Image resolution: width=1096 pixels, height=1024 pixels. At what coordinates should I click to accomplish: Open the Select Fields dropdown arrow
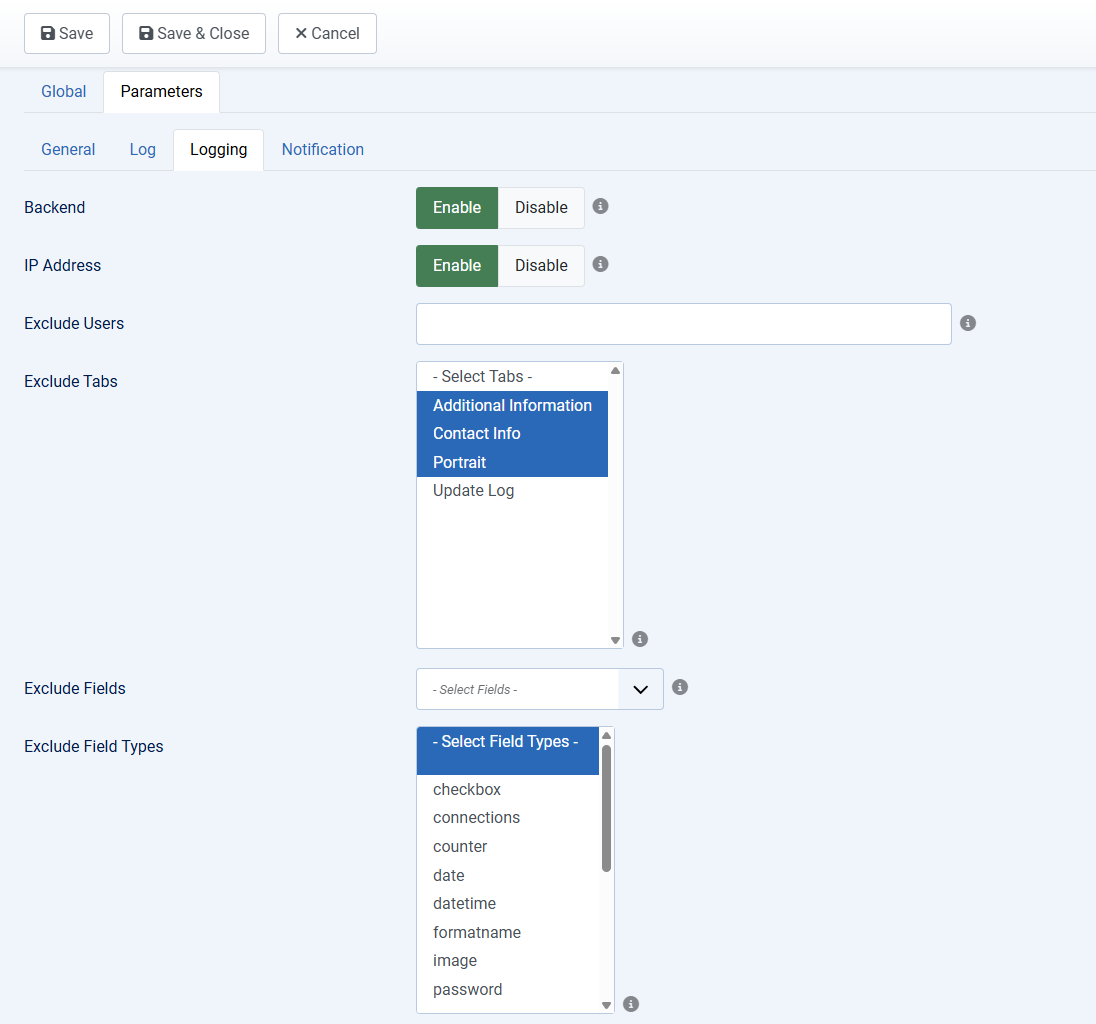[x=640, y=689]
